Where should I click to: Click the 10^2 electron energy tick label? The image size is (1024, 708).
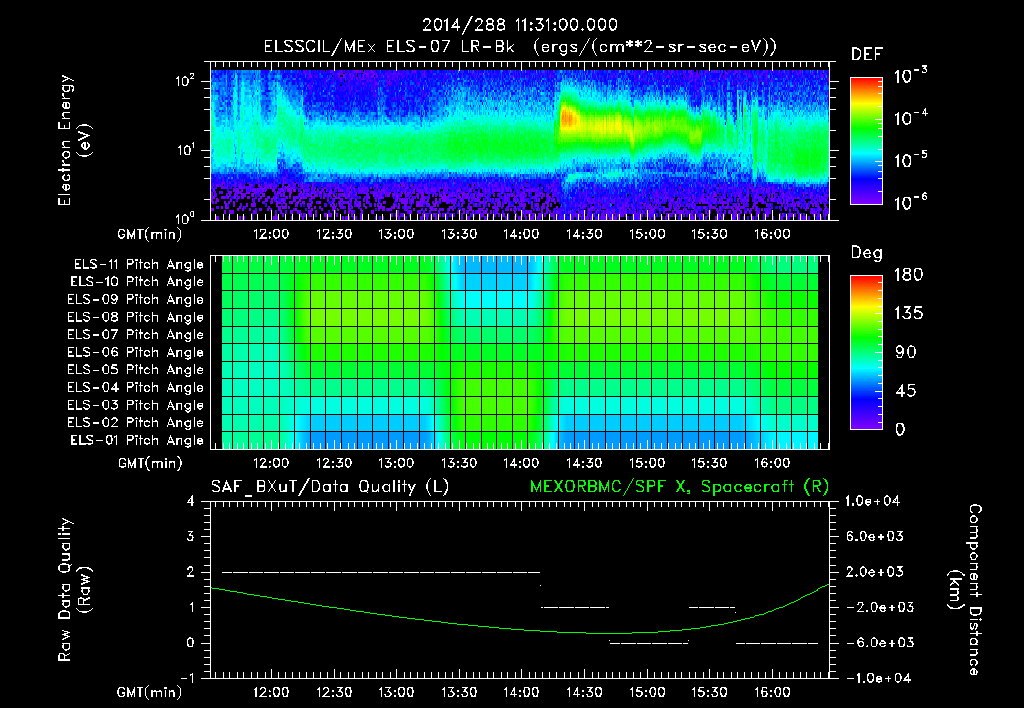[x=185, y=81]
